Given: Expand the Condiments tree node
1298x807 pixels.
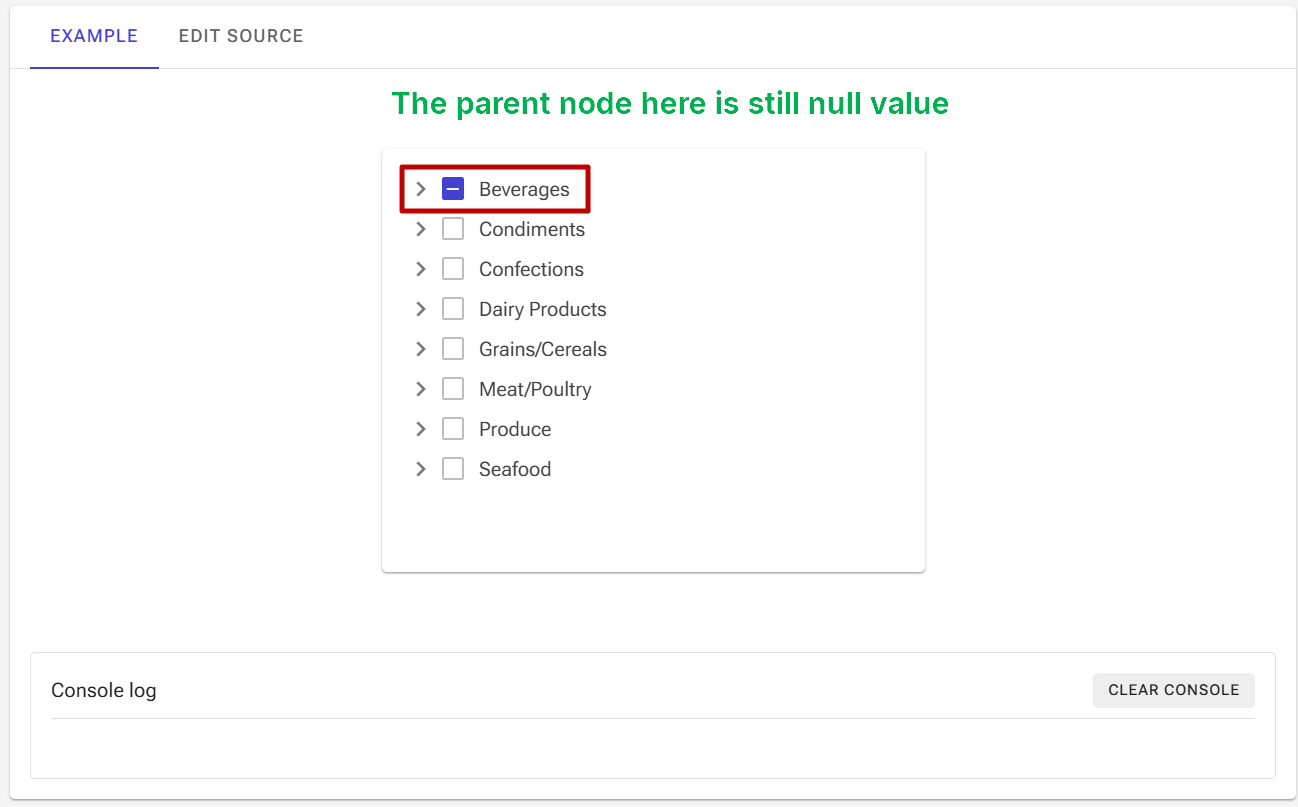Looking at the screenshot, I should [420, 228].
